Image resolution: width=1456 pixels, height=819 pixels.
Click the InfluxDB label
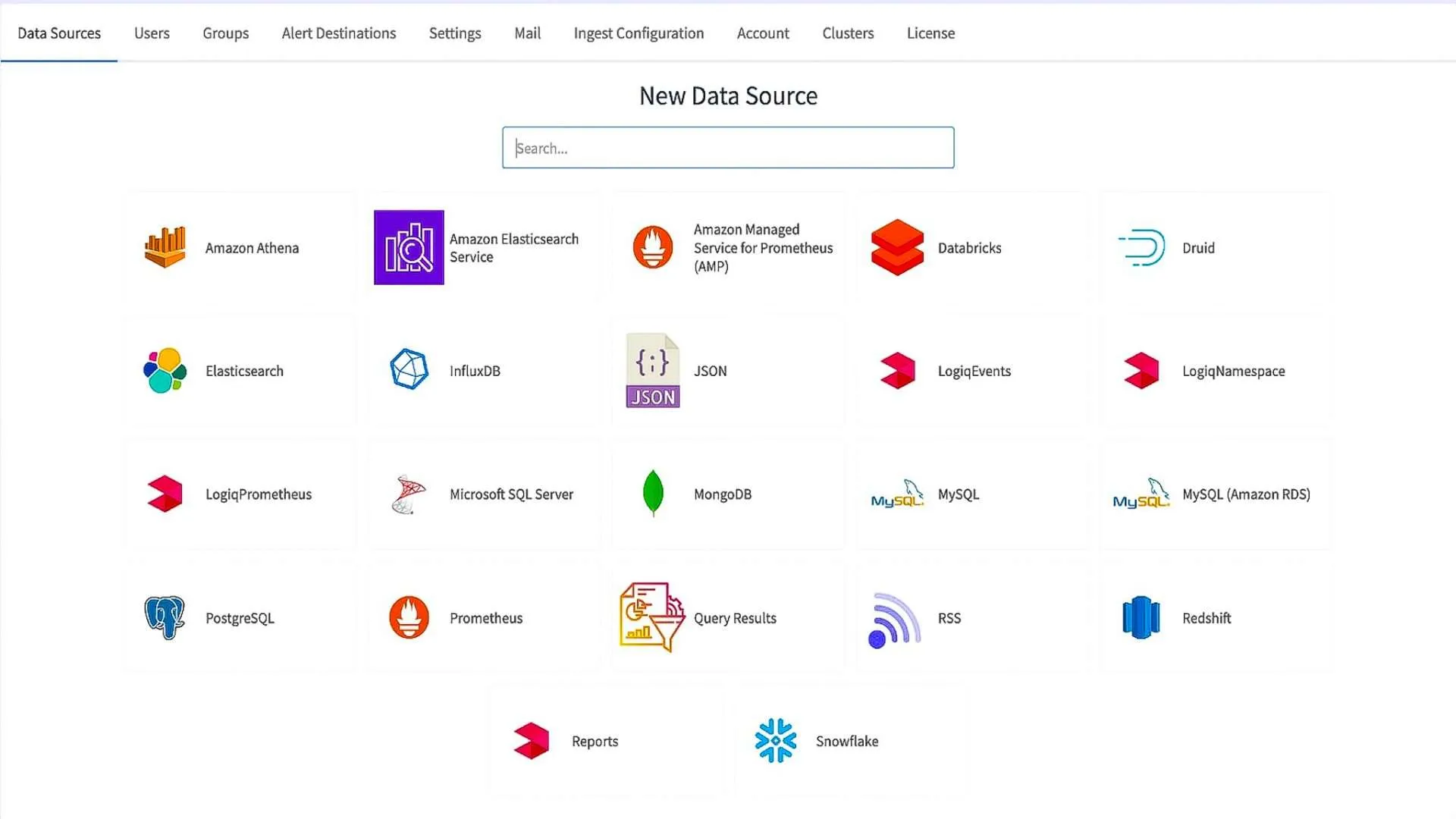(x=475, y=371)
